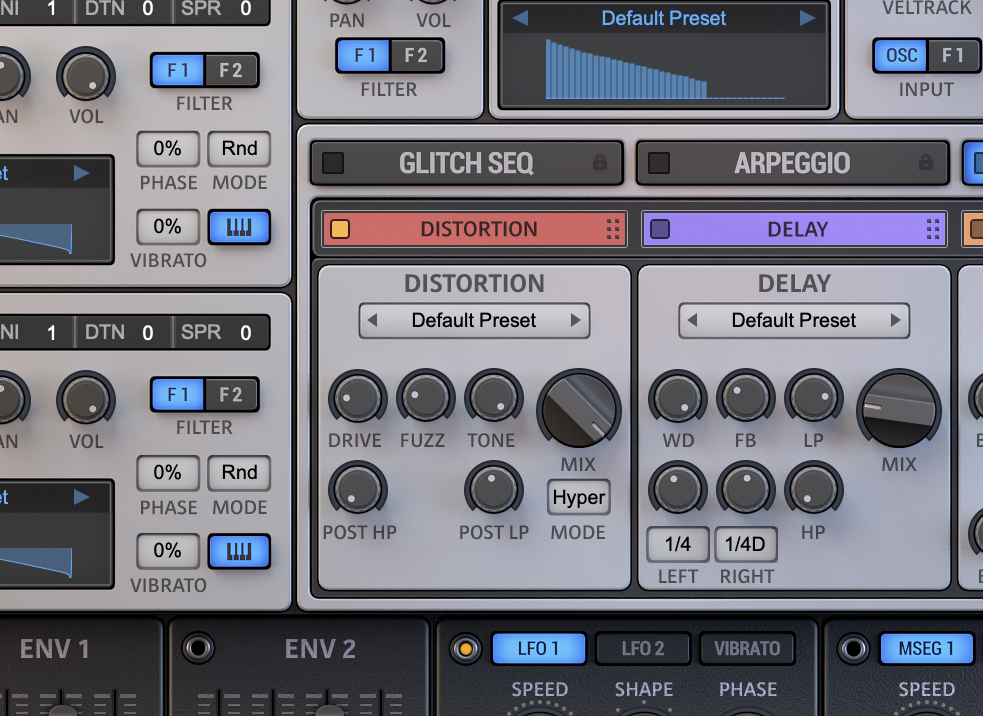Click the OSC input button
Image resolution: width=983 pixels, height=716 pixels.
click(x=901, y=55)
